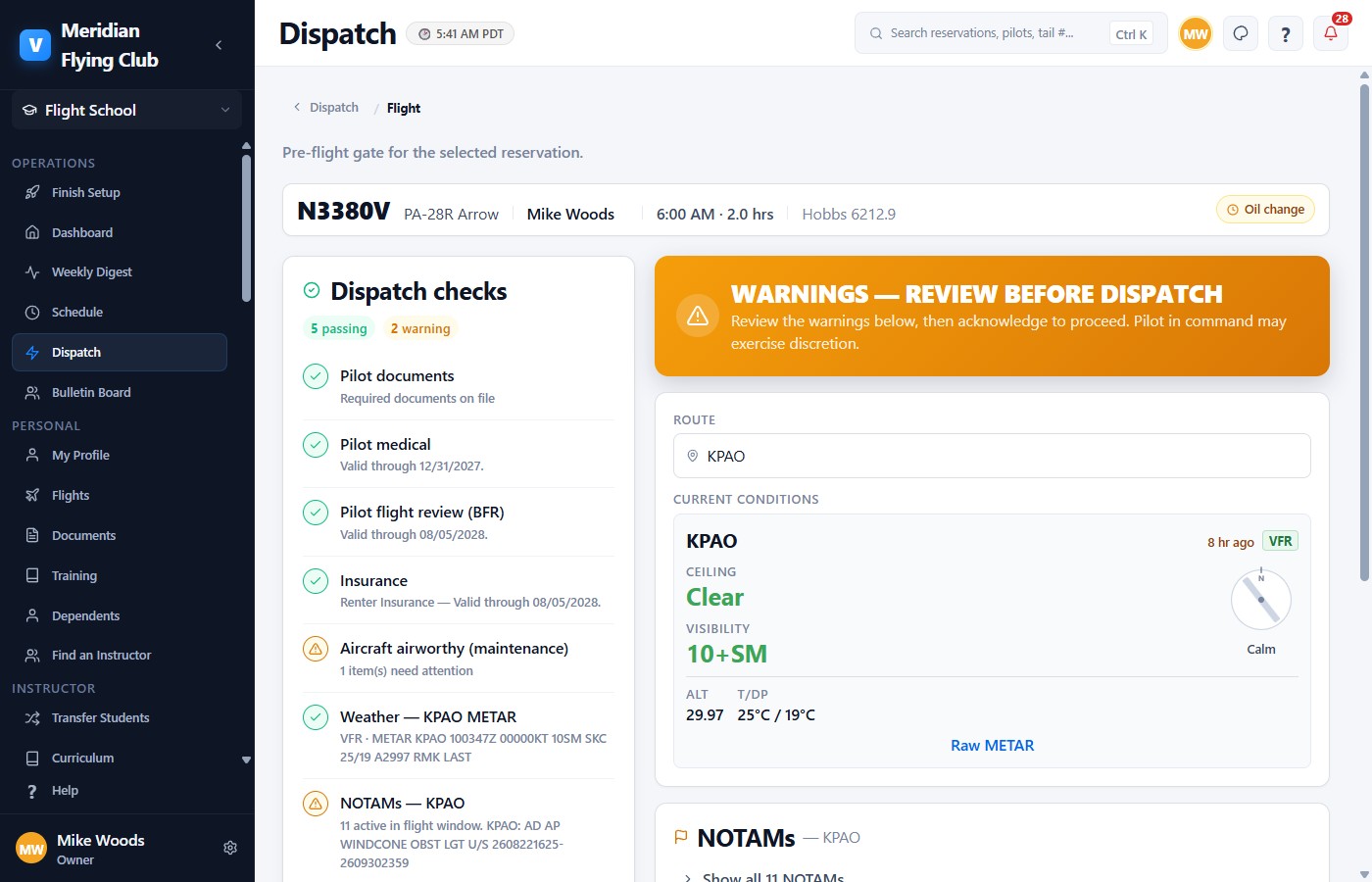Click the Transfer Students shuffle icon
1372x882 pixels.
32,718
